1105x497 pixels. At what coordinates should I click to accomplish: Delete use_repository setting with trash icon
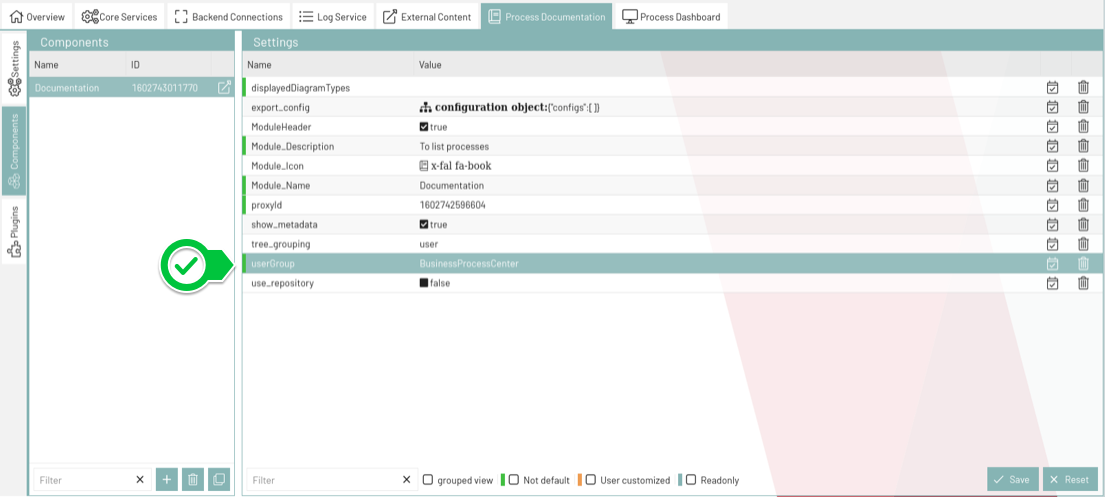1083,283
